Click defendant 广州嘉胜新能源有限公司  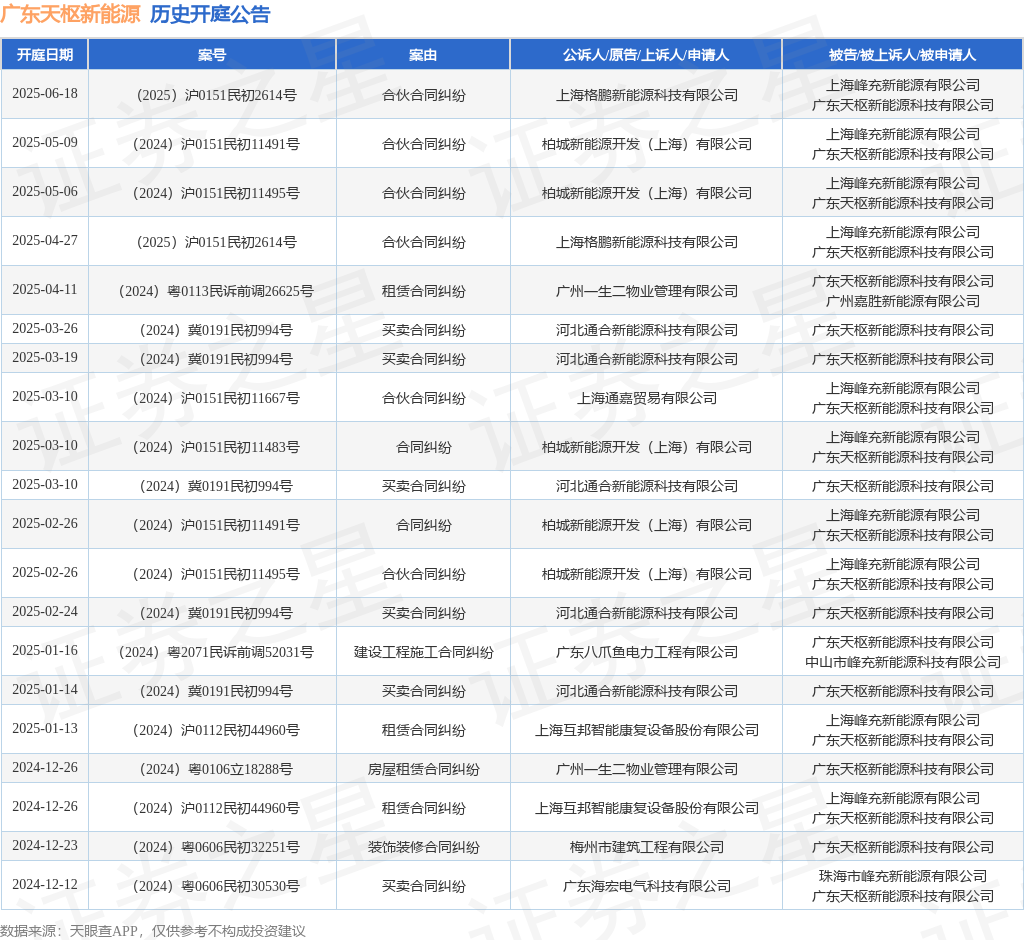pyautogui.click(x=903, y=300)
